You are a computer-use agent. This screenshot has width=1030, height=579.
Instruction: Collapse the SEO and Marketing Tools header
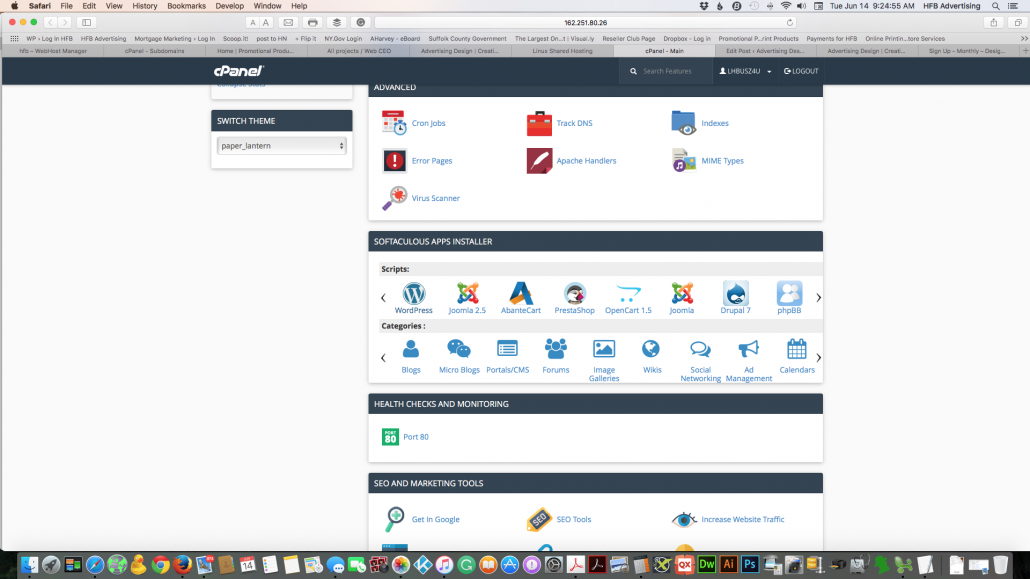(595, 483)
